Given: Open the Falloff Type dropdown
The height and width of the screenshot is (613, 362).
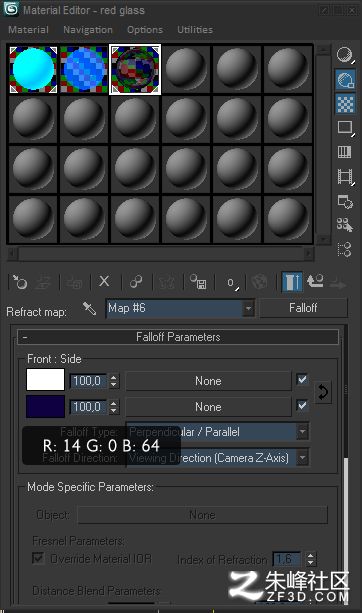Looking at the screenshot, I should [x=217, y=432].
